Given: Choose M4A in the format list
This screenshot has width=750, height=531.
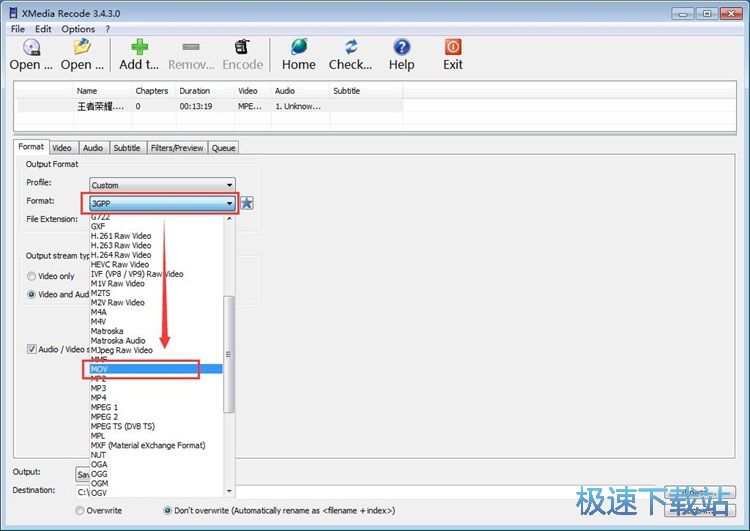Looking at the screenshot, I should 156,312.
